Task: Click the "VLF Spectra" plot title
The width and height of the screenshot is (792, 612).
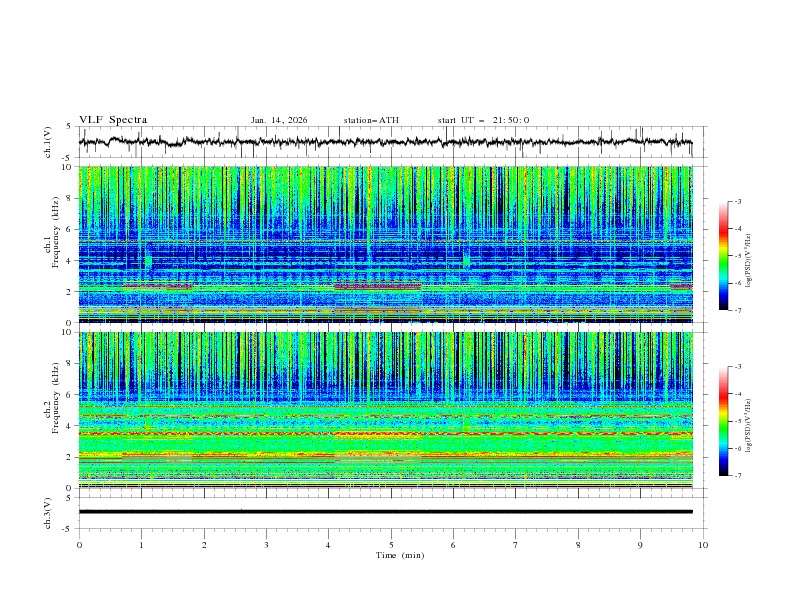Action: click(113, 120)
